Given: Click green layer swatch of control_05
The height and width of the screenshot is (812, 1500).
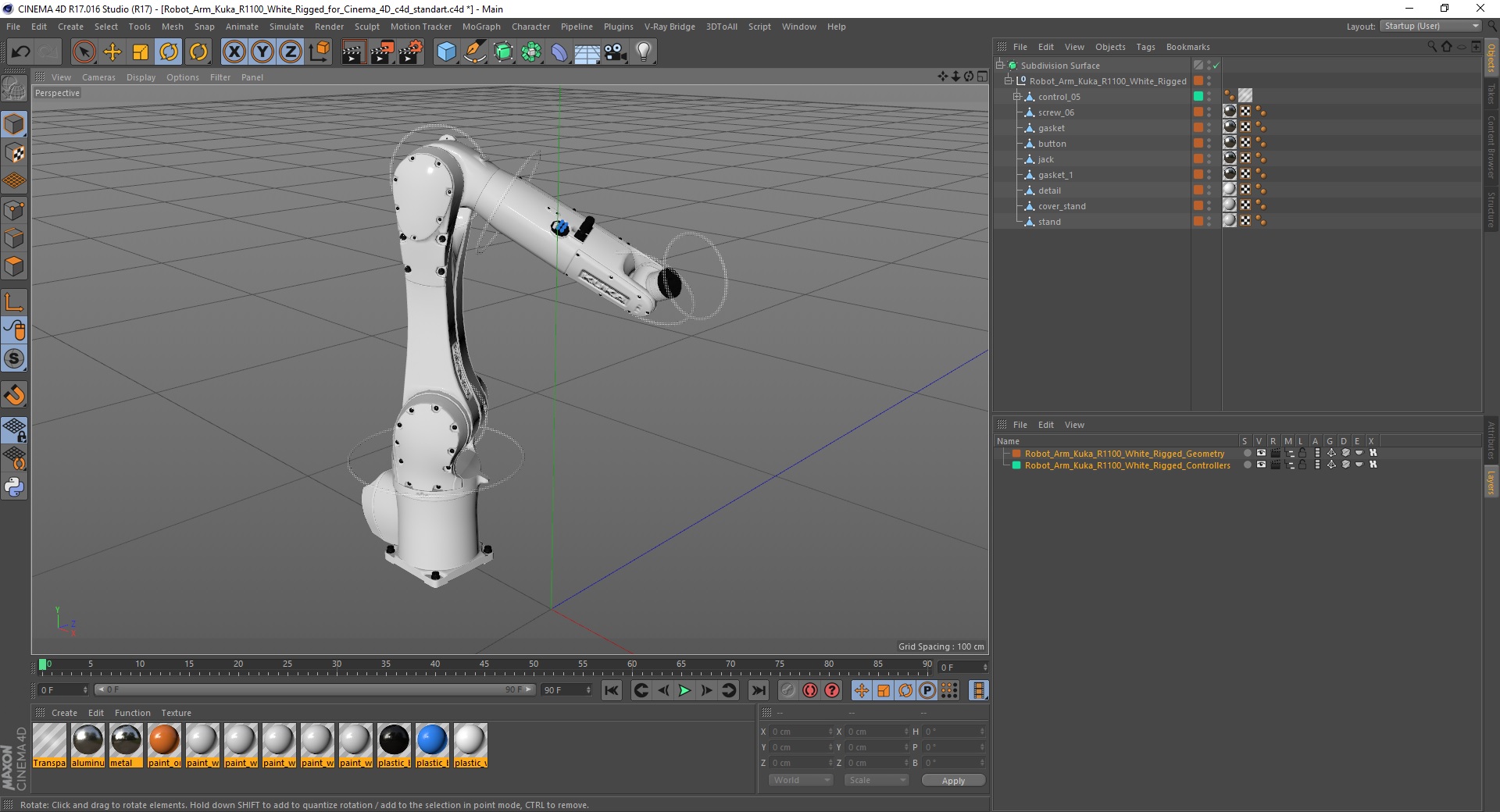Looking at the screenshot, I should [x=1198, y=96].
